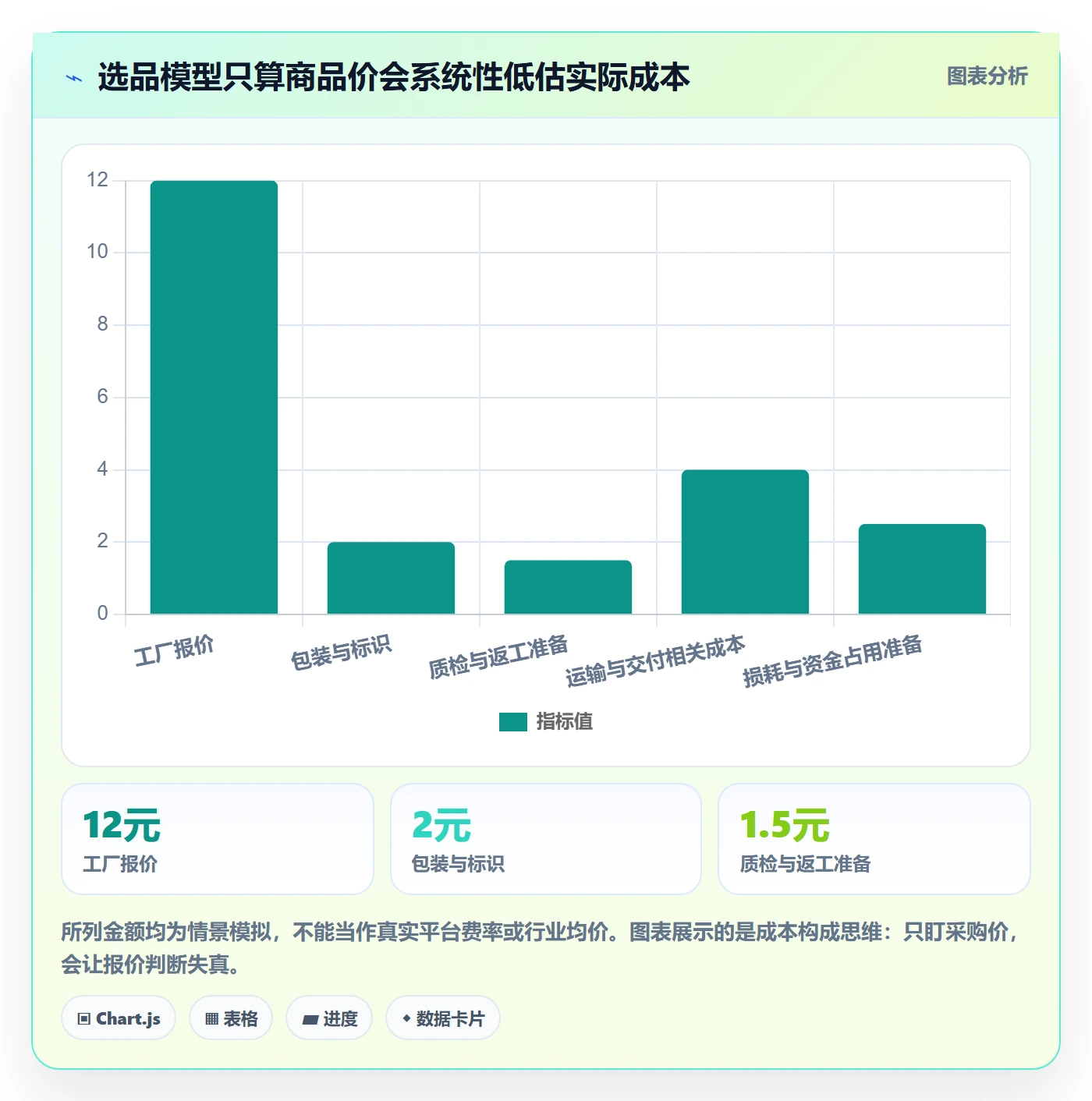Click the 运输与交付相关成本 chart bar

click(x=745, y=542)
